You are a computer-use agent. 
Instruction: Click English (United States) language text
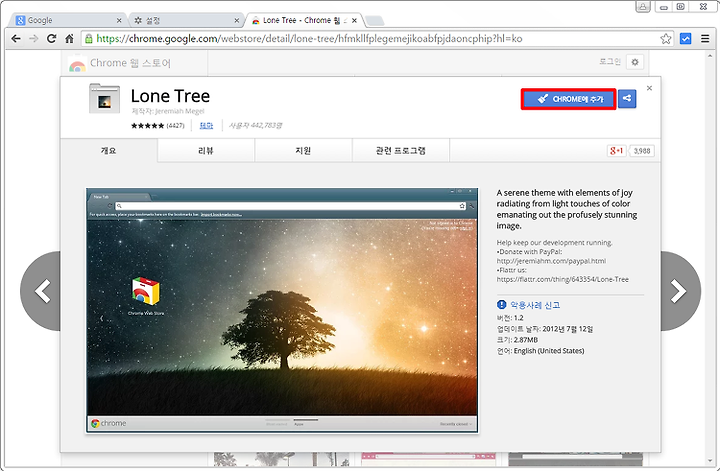click(549, 351)
